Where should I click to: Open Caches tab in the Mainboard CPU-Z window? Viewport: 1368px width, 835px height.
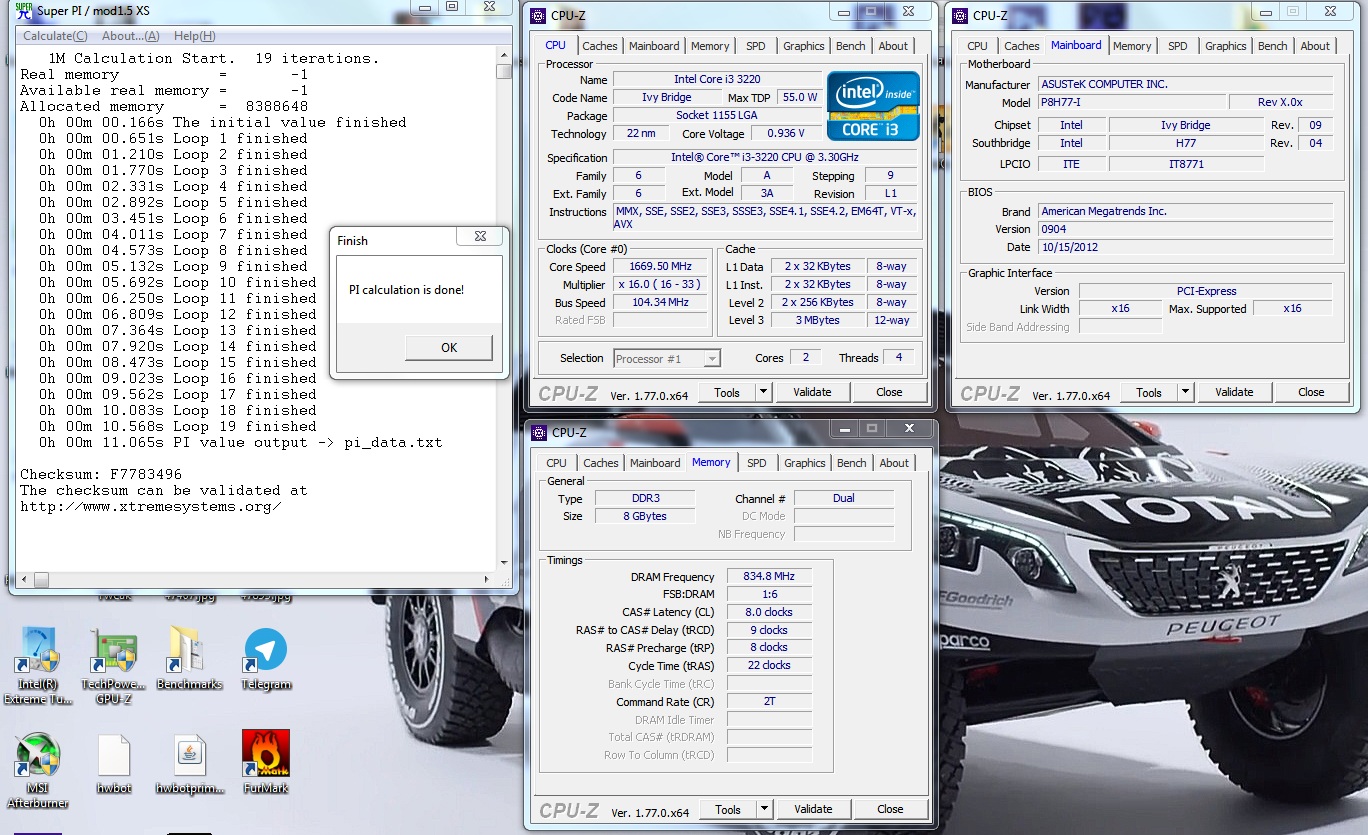pyautogui.click(x=1022, y=46)
